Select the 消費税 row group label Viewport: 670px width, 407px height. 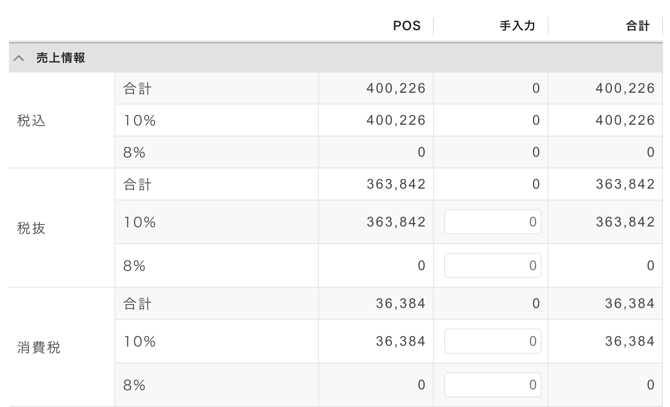[39, 347]
